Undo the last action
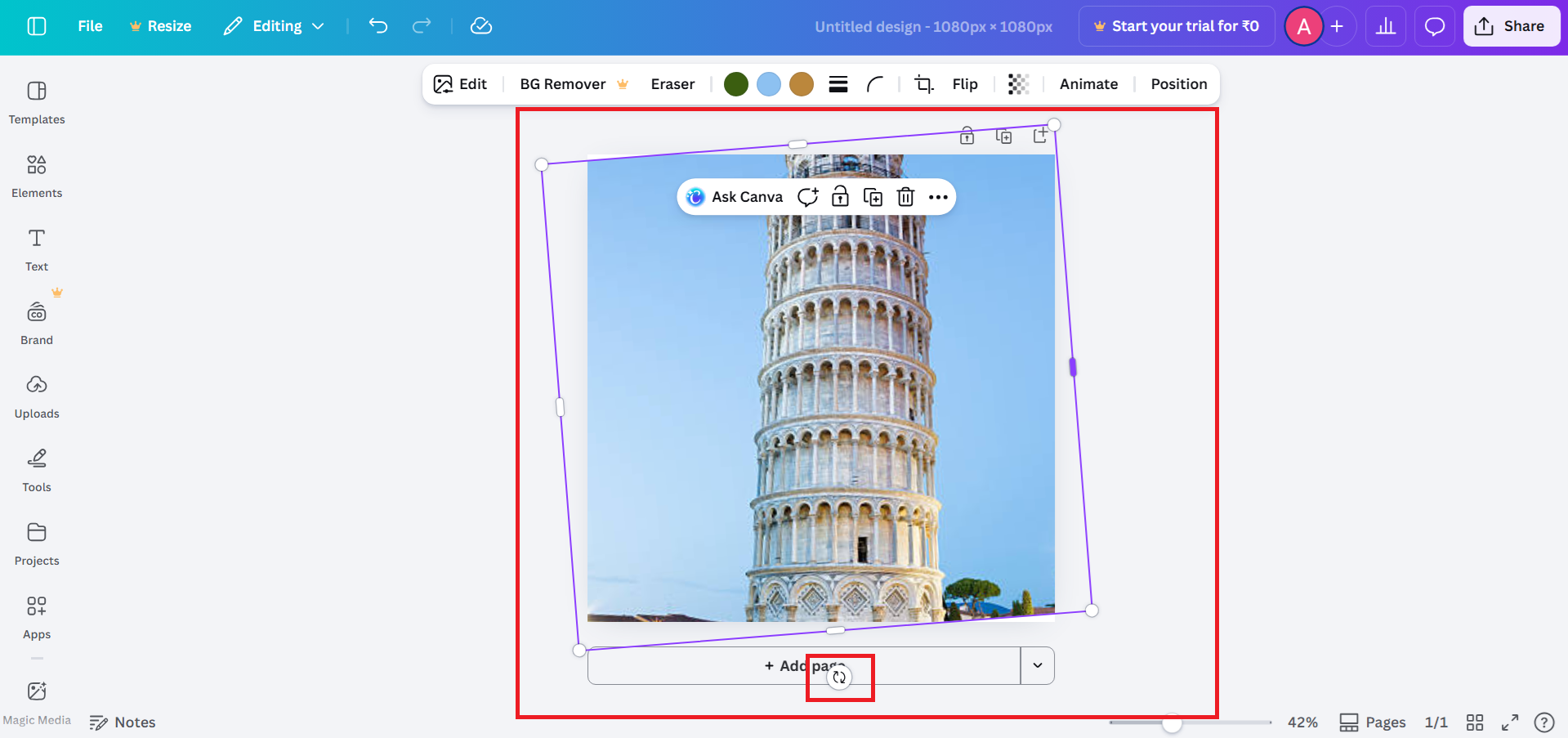1568x738 pixels. click(x=377, y=25)
